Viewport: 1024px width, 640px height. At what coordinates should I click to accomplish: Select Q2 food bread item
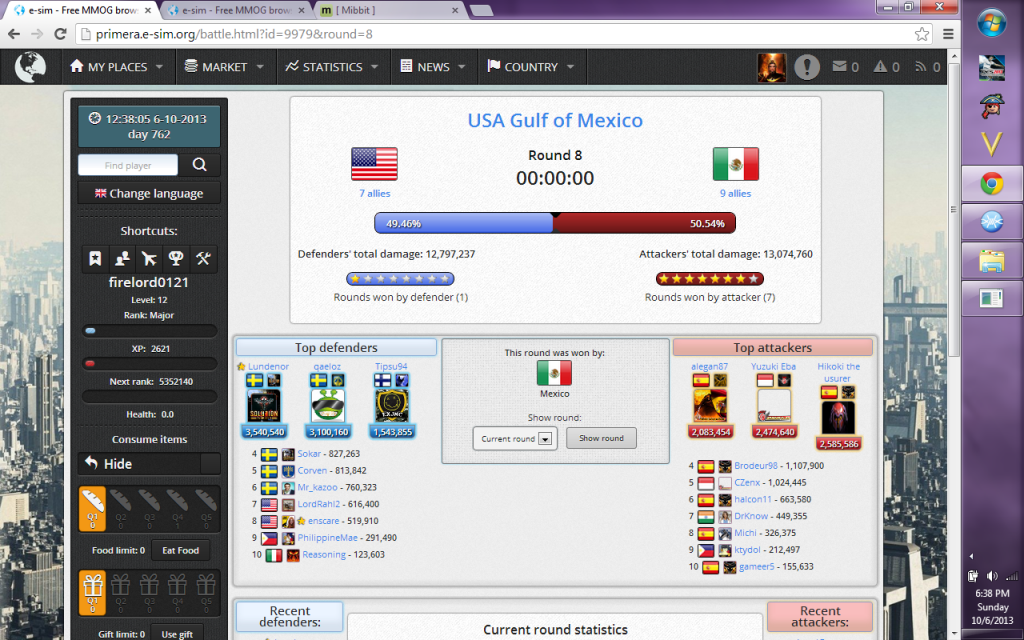pos(121,509)
